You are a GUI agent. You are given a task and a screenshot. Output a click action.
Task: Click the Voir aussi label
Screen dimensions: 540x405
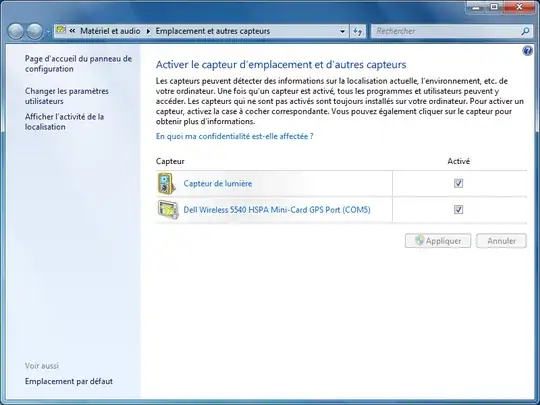pos(42,365)
